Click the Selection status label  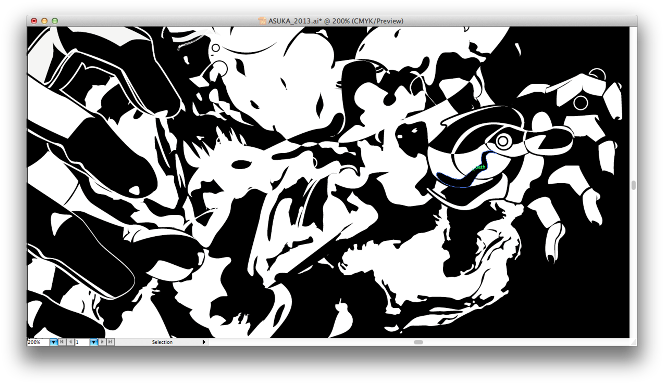162,342
